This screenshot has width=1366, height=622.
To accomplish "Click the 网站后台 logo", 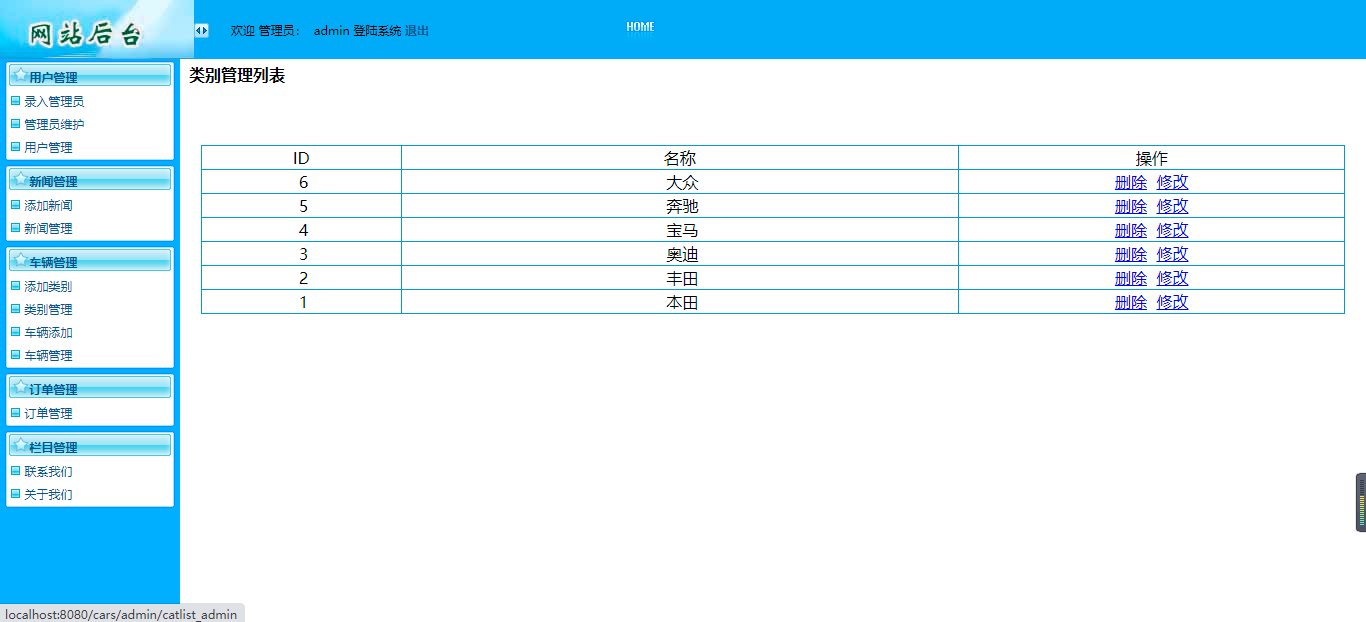I will coord(86,34).
